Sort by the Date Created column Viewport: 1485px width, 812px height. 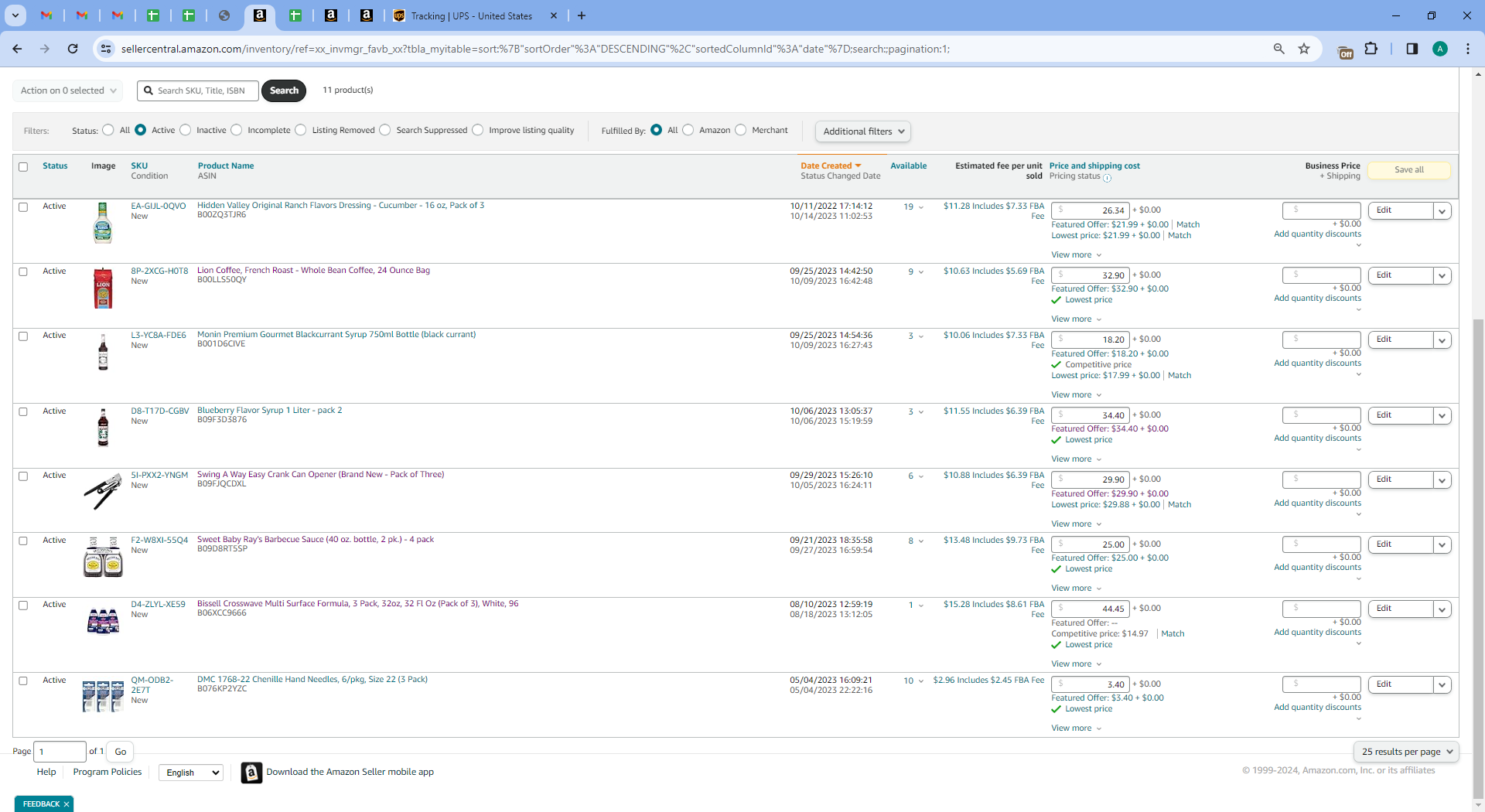click(x=831, y=165)
